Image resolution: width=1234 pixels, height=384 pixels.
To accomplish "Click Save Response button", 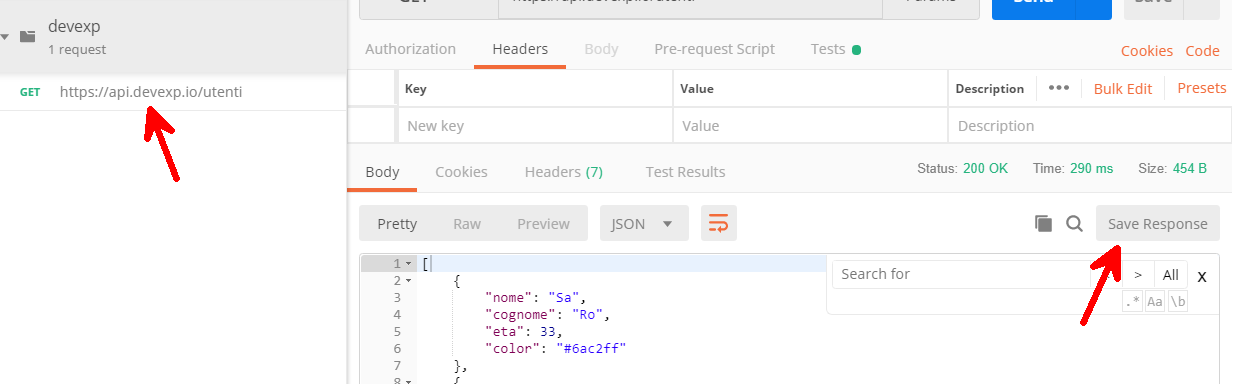I will pyautogui.click(x=1157, y=224).
